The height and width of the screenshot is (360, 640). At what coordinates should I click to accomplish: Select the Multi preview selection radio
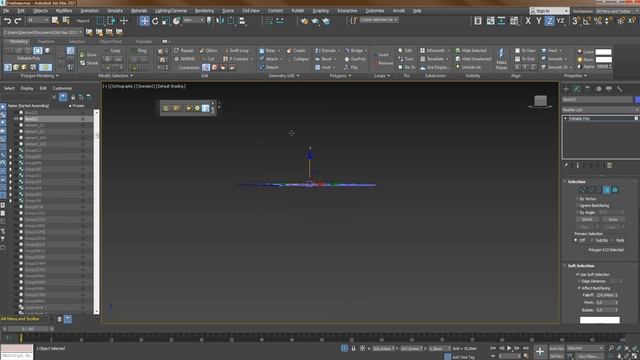pyautogui.click(x=613, y=240)
